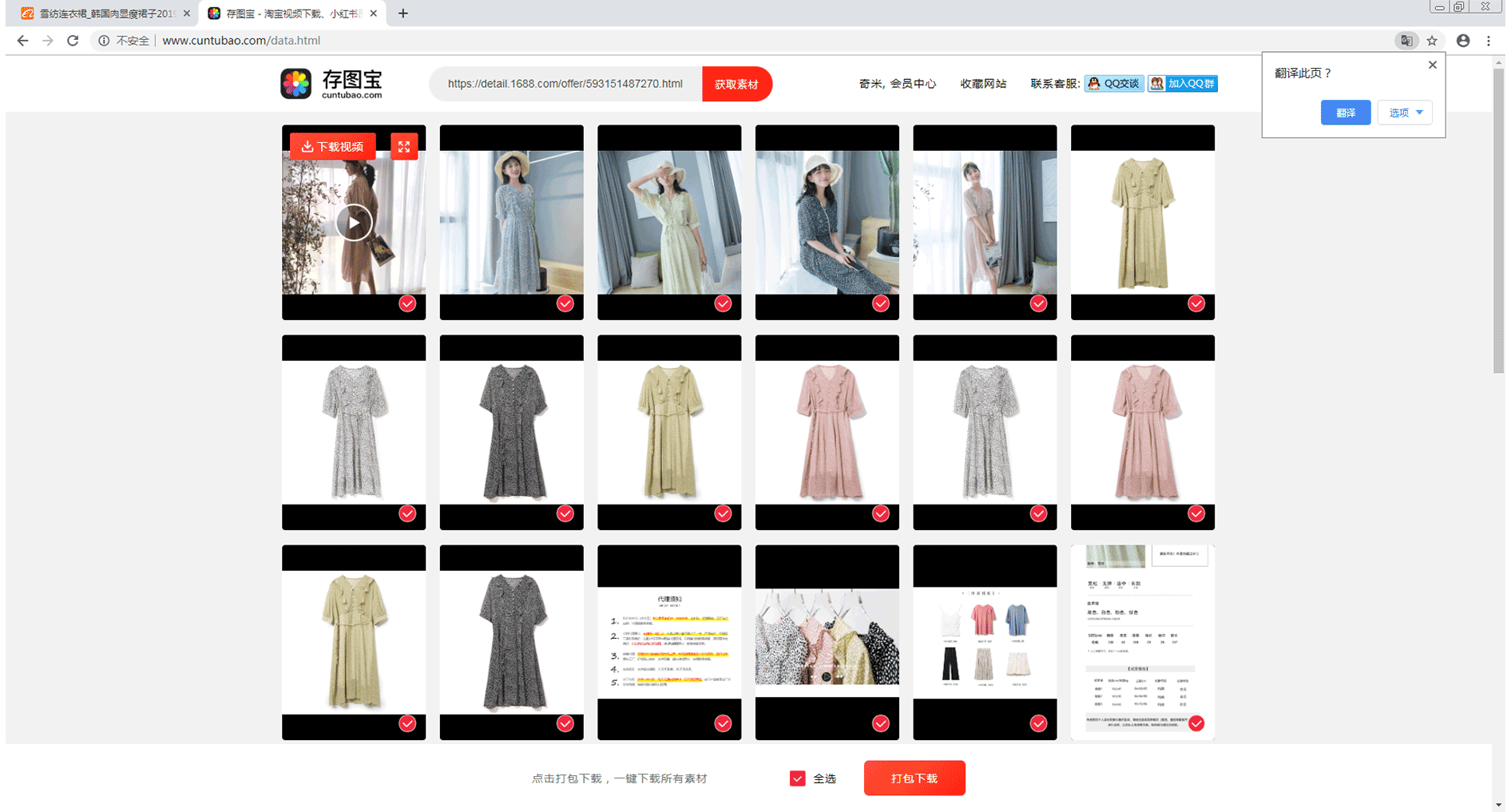Screen dimensions: 1511x812
Task: Switch to the first browser tab 雪纺连衣裙
Action: click(x=104, y=14)
